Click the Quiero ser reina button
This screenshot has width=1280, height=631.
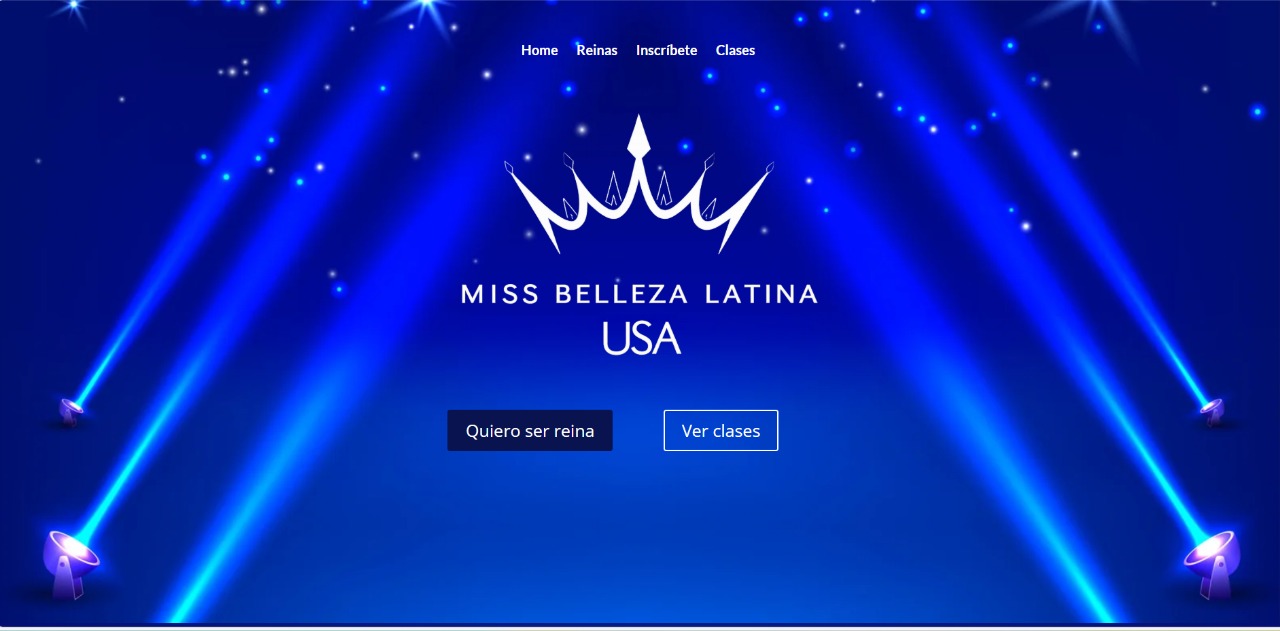click(x=530, y=431)
